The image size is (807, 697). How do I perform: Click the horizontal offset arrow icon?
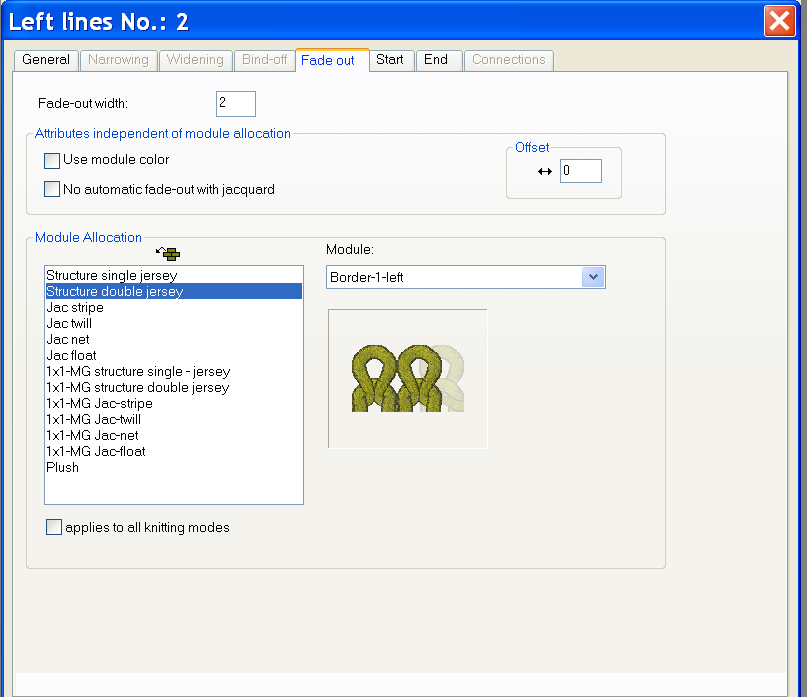point(544,172)
